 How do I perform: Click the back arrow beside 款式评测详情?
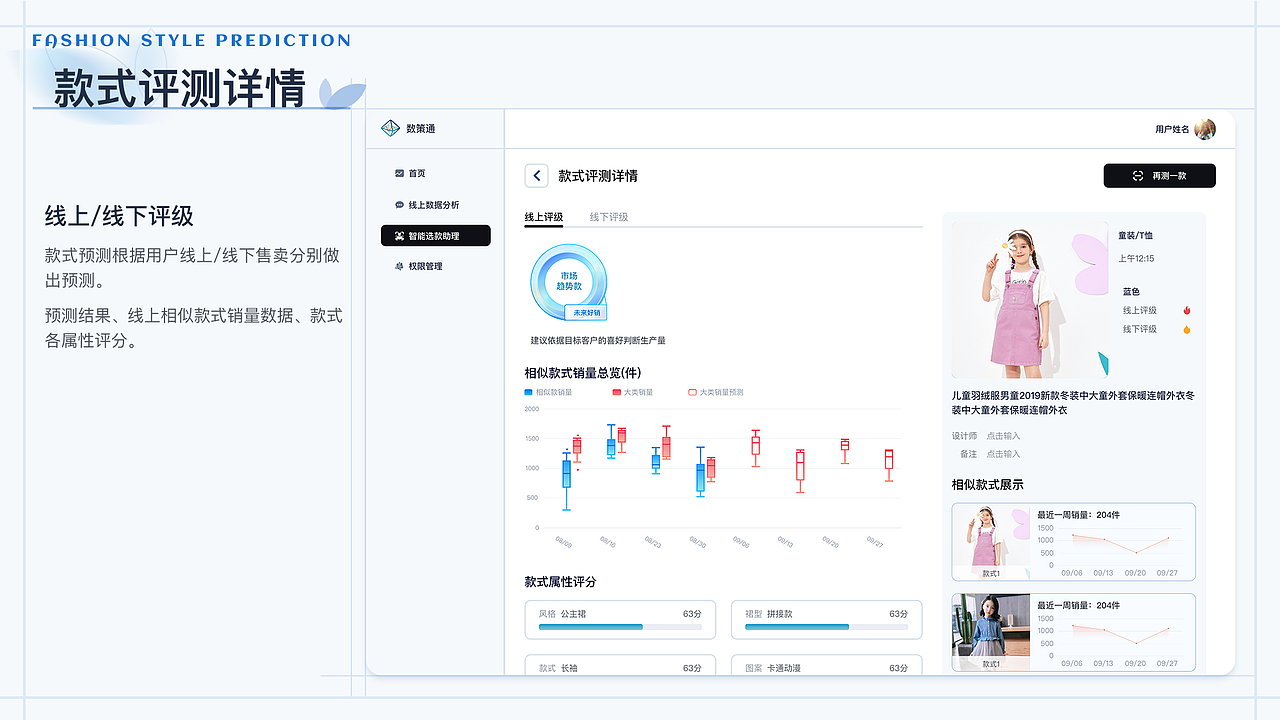pyautogui.click(x=536, y=175)
